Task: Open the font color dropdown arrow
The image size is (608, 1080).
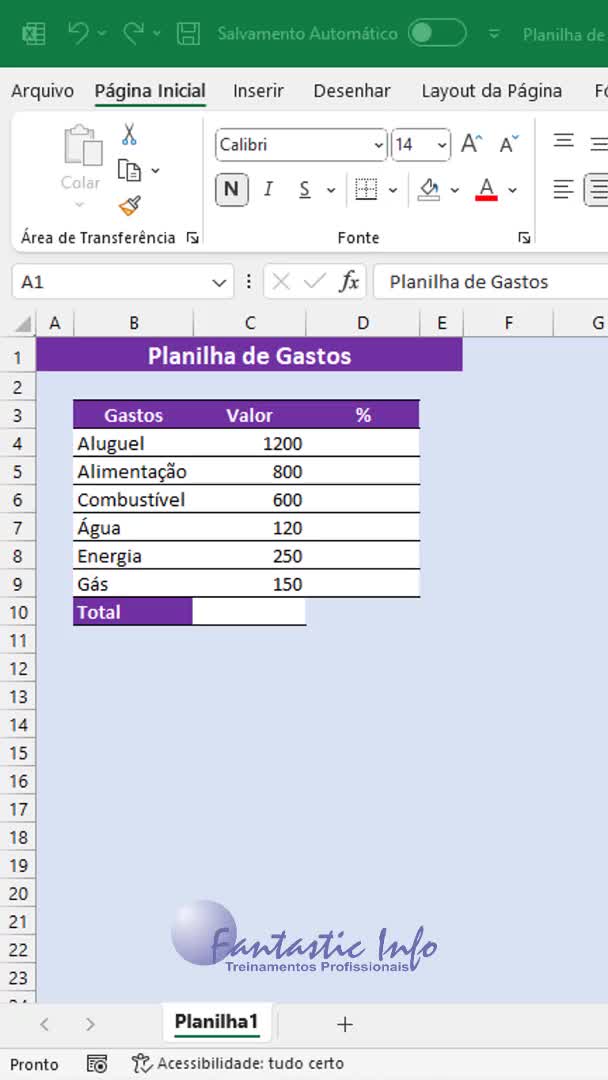Action: [x=512, y=189]
